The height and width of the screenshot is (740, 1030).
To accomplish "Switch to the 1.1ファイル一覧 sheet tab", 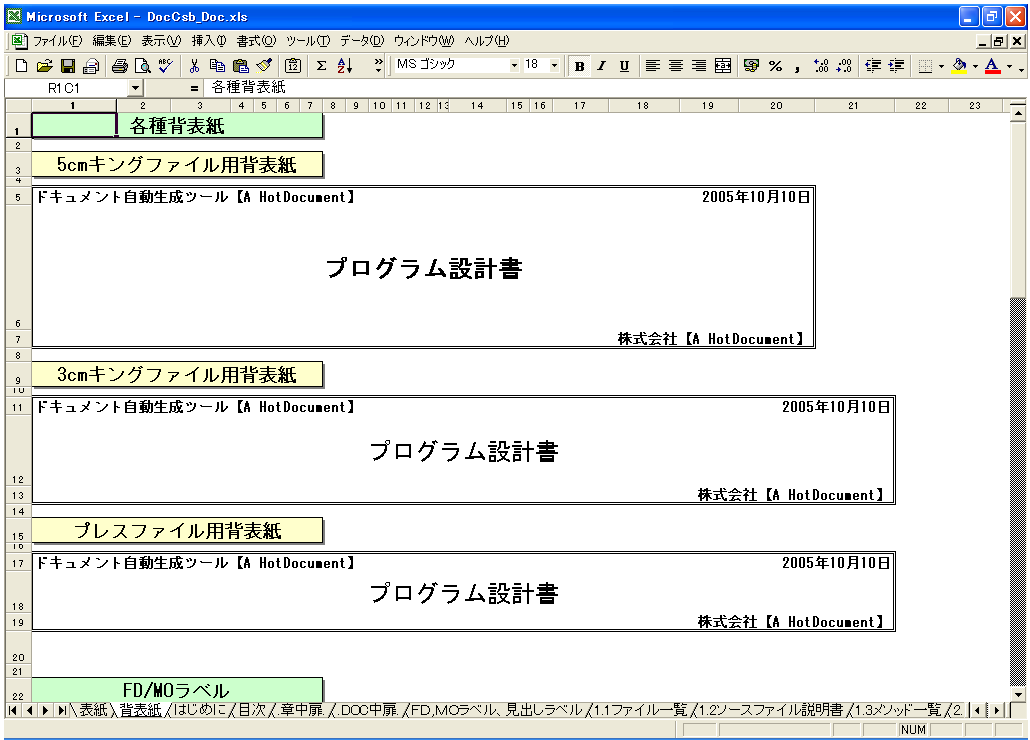I will [x=640, y=710].
